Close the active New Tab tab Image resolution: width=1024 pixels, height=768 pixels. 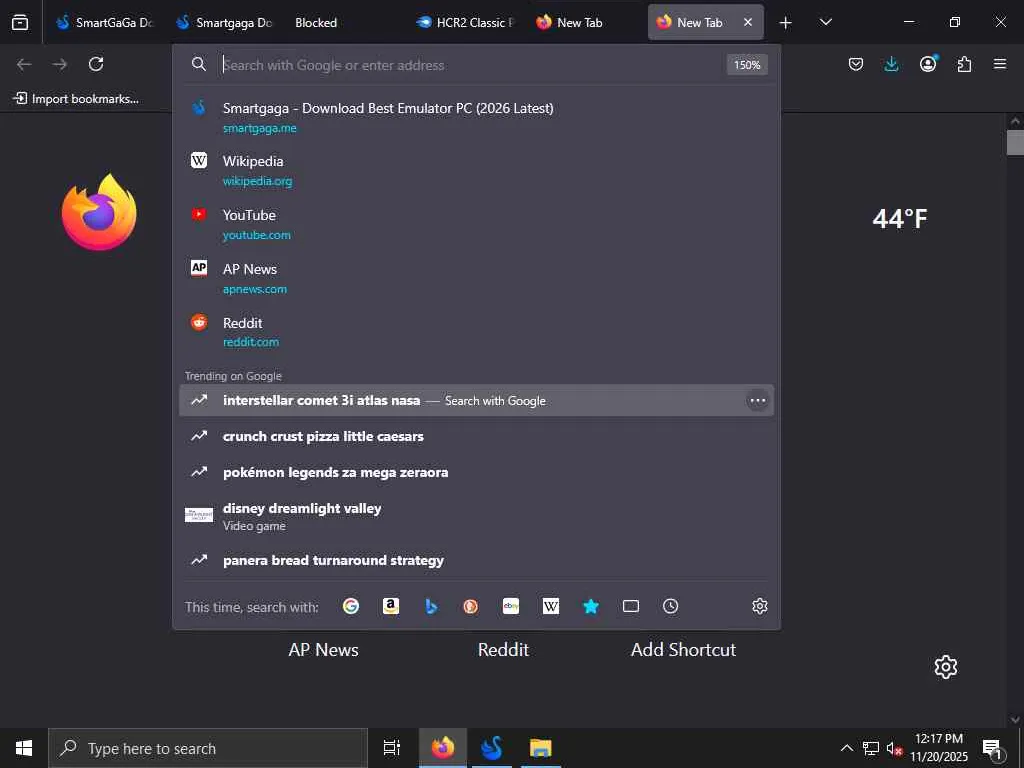pos(748,22)
